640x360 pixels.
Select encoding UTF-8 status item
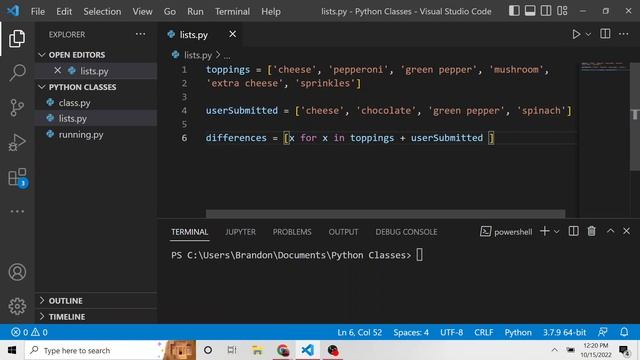click(x=451, y=332)
